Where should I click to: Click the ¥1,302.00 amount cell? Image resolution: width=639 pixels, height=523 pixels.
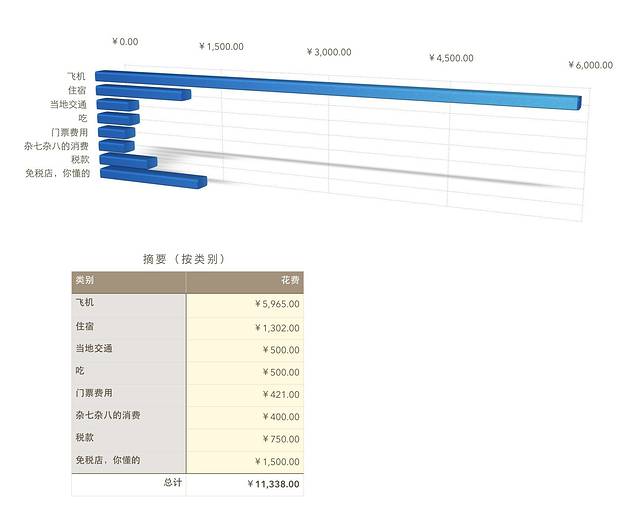pos(244,327)
